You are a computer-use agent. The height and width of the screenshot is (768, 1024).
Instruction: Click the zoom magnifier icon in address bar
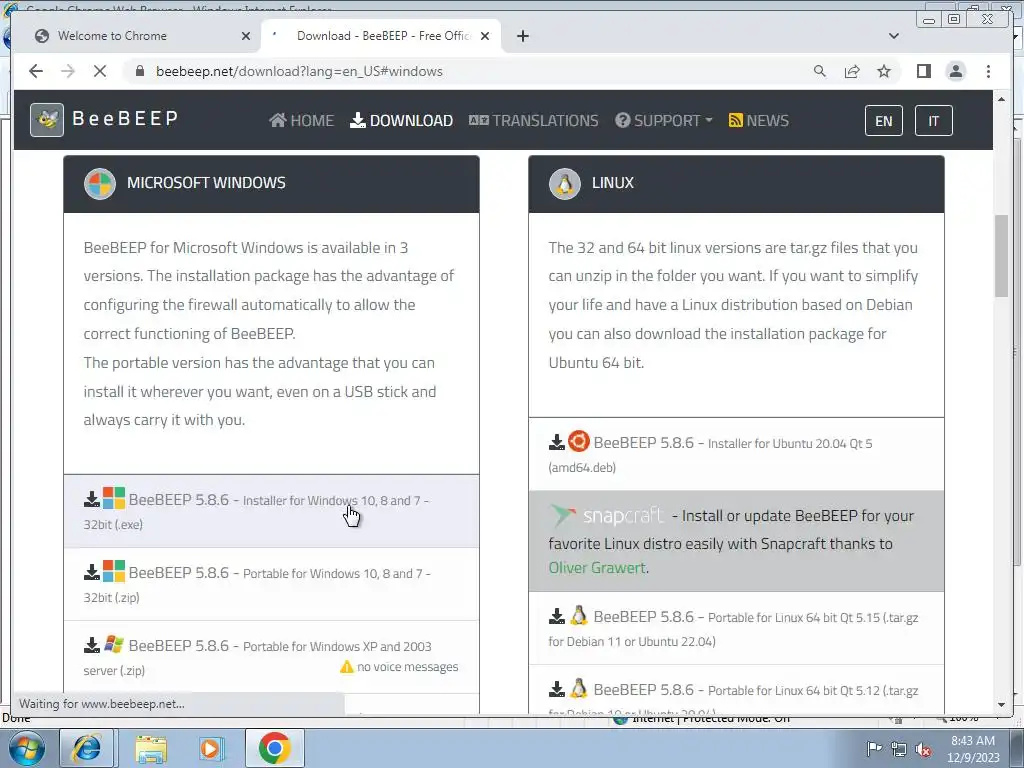tap(820, 71)
